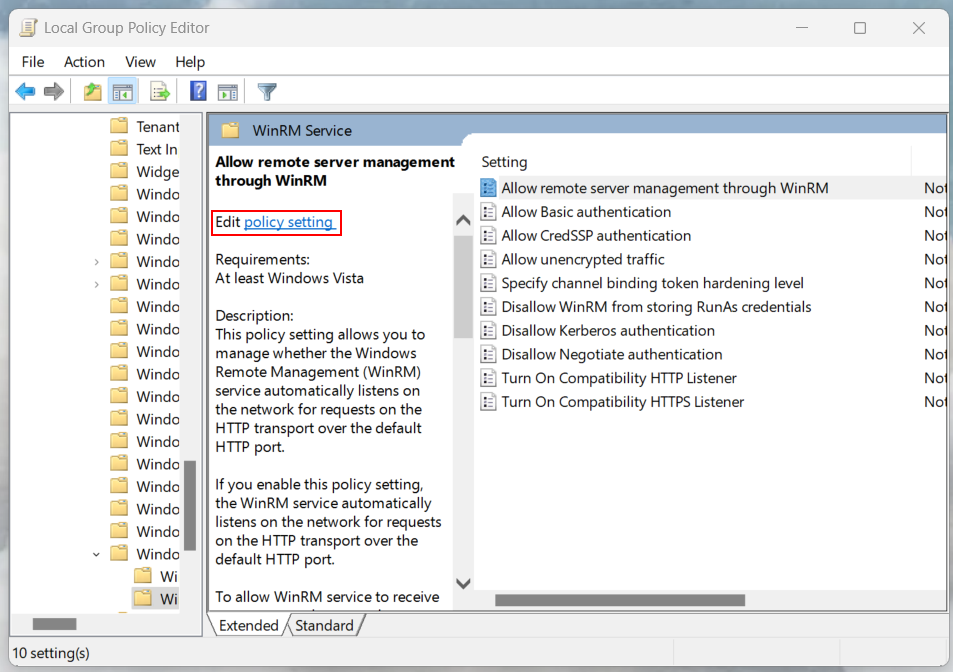Go up one level using the folder icon
Image resolution: width=953 pixels, height=672 pixels.
click(92, 92)
